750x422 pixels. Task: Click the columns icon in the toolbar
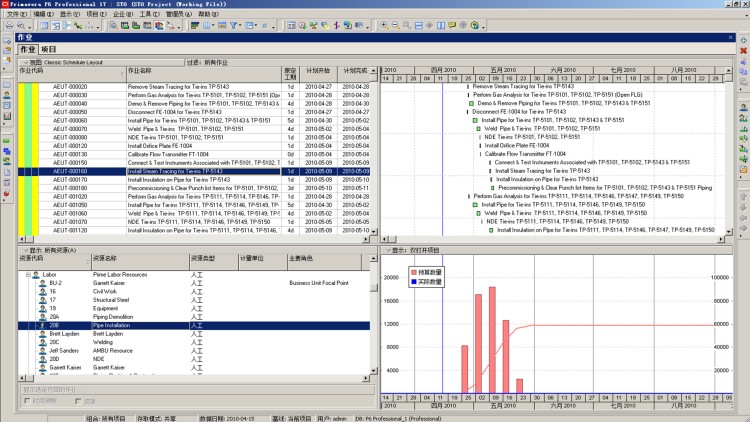(x=207, y=25)
